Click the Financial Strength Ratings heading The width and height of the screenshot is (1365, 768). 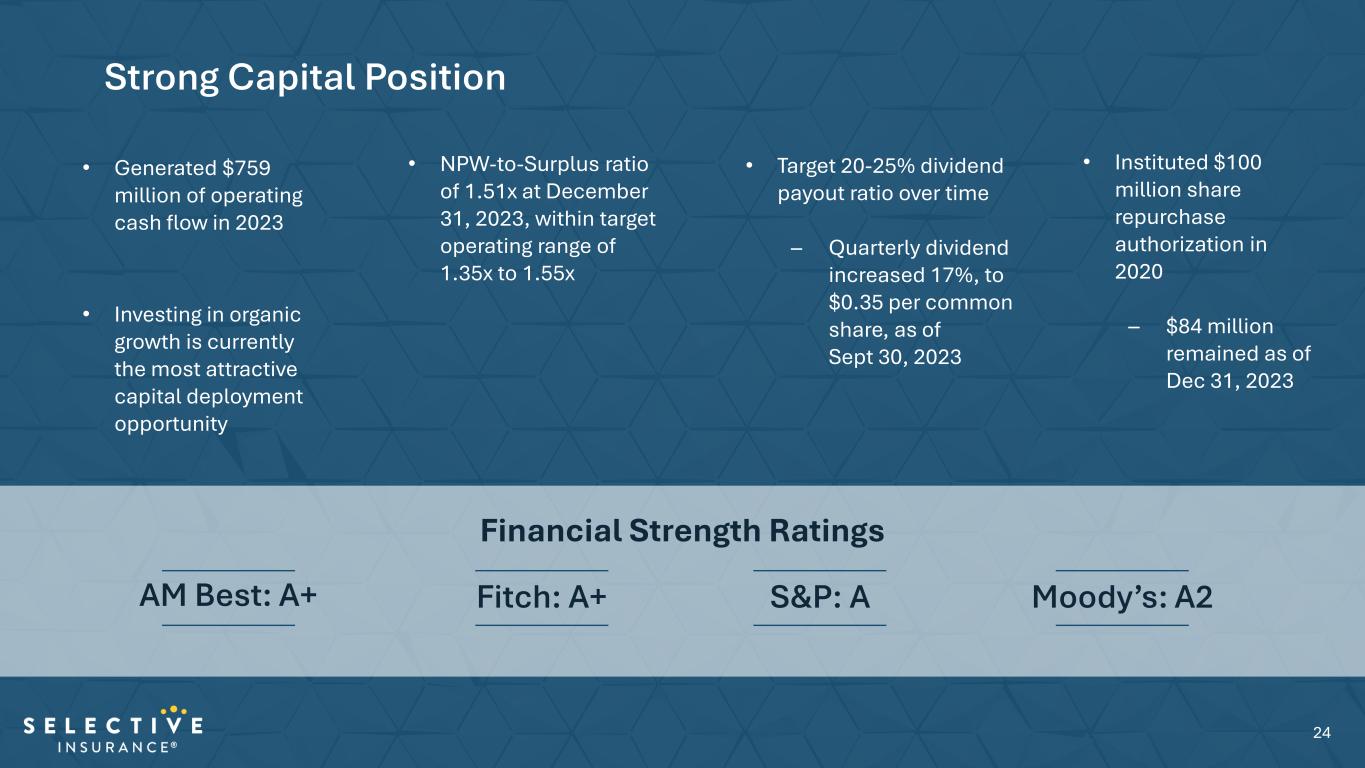coord(682,530)
